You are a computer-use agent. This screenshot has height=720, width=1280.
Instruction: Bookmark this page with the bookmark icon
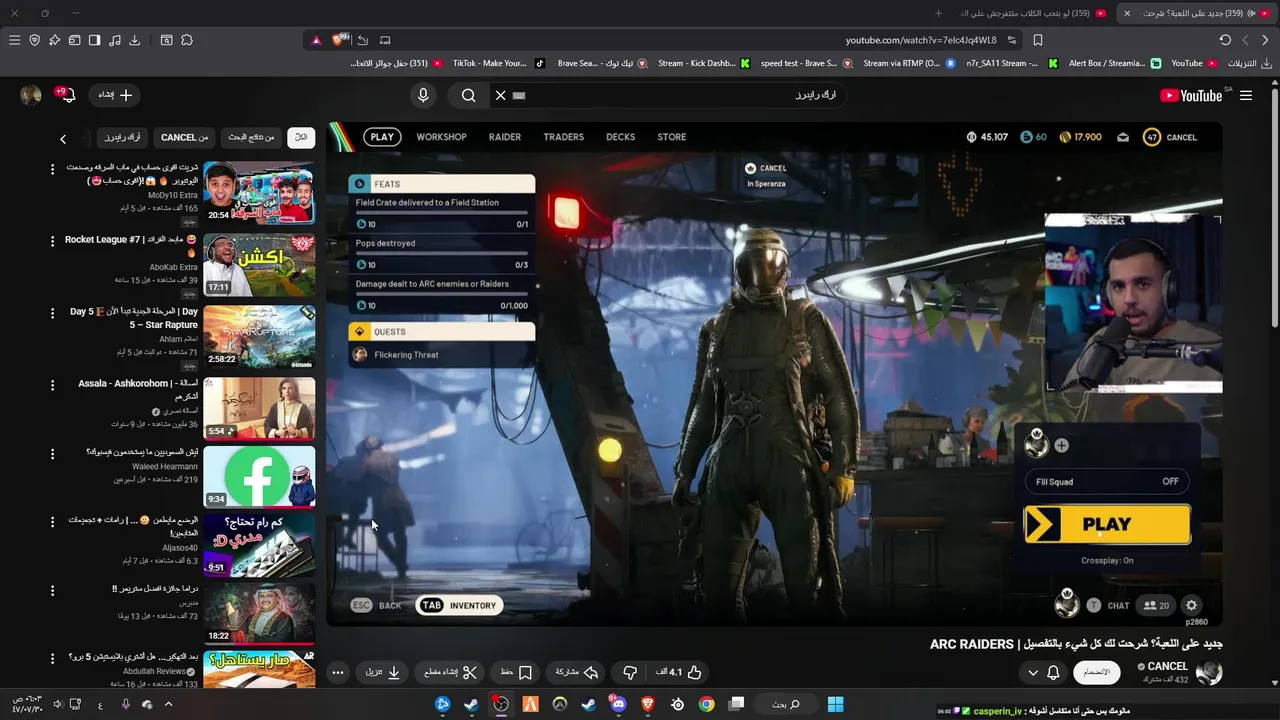tap(1038, 40)
